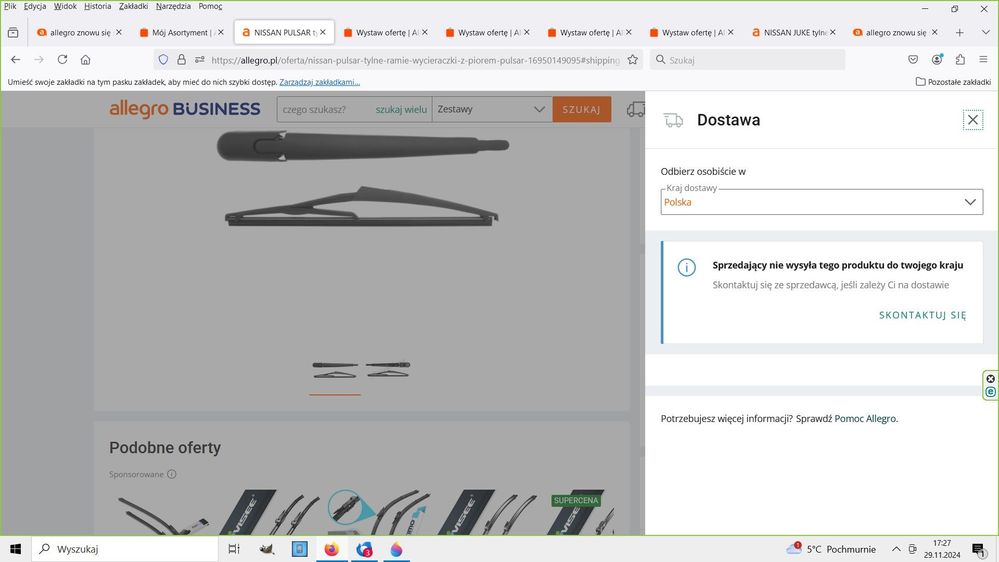Click the Wyszukaj taskbar search box

tap(125, 549)
